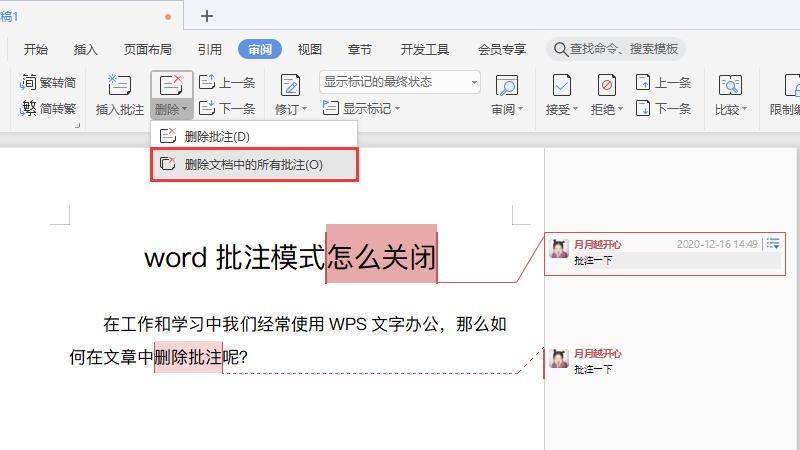
Task: Choose Delete All Comments in Document option
Action: click(254, 165)
